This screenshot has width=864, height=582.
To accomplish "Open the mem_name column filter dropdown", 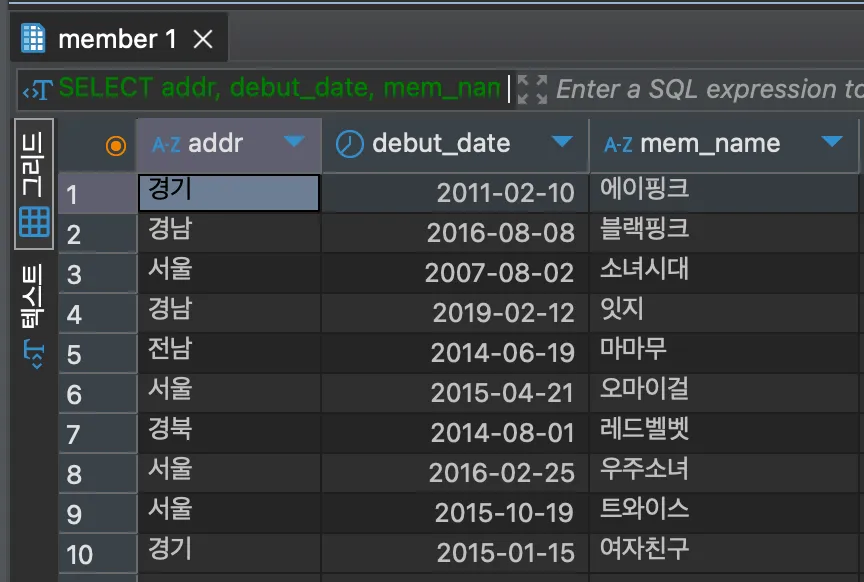I will [x=831, y=142].
